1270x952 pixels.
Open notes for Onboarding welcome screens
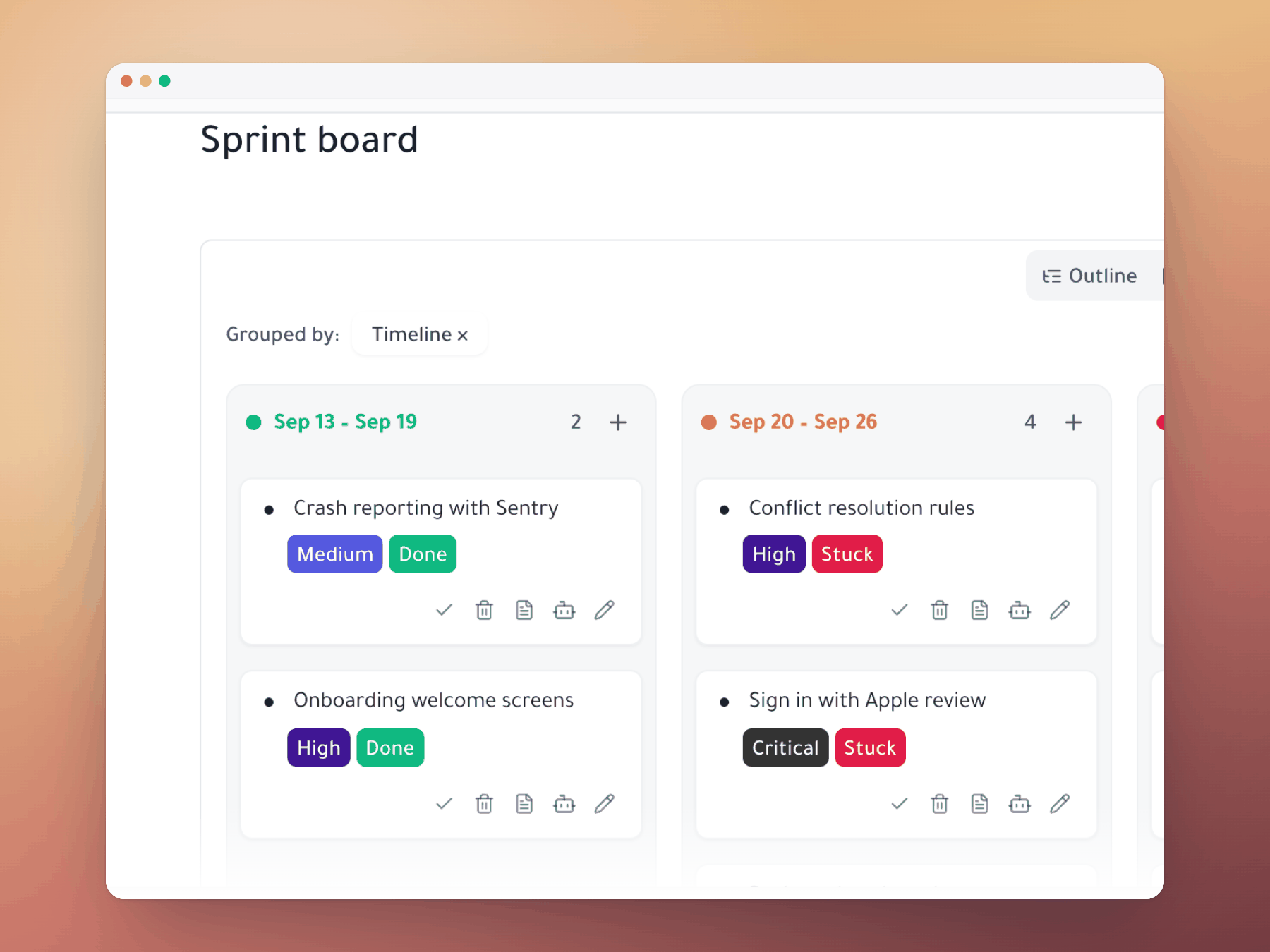click(524, 803)
